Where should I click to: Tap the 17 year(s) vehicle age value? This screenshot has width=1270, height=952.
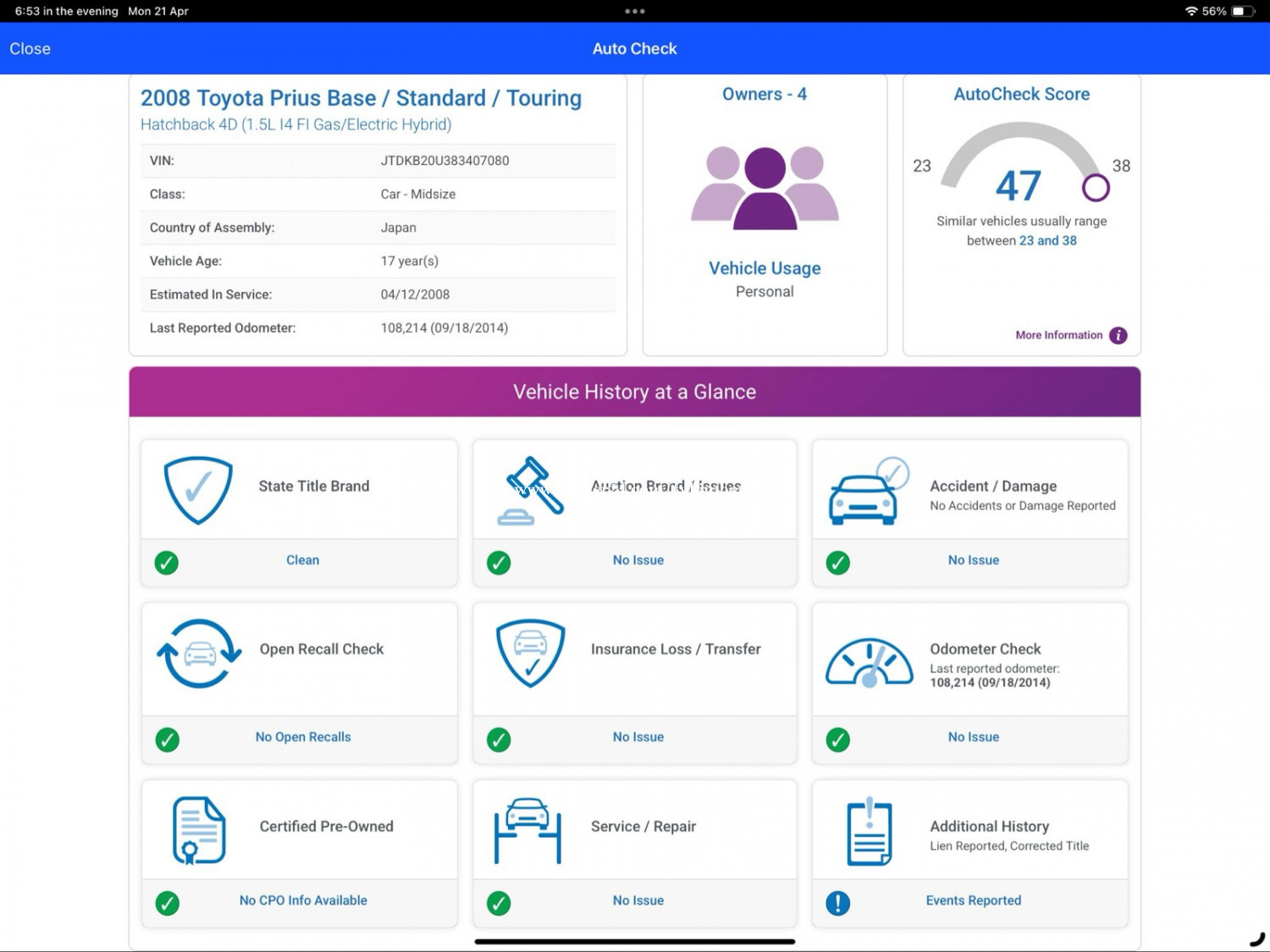pos(410,261)
